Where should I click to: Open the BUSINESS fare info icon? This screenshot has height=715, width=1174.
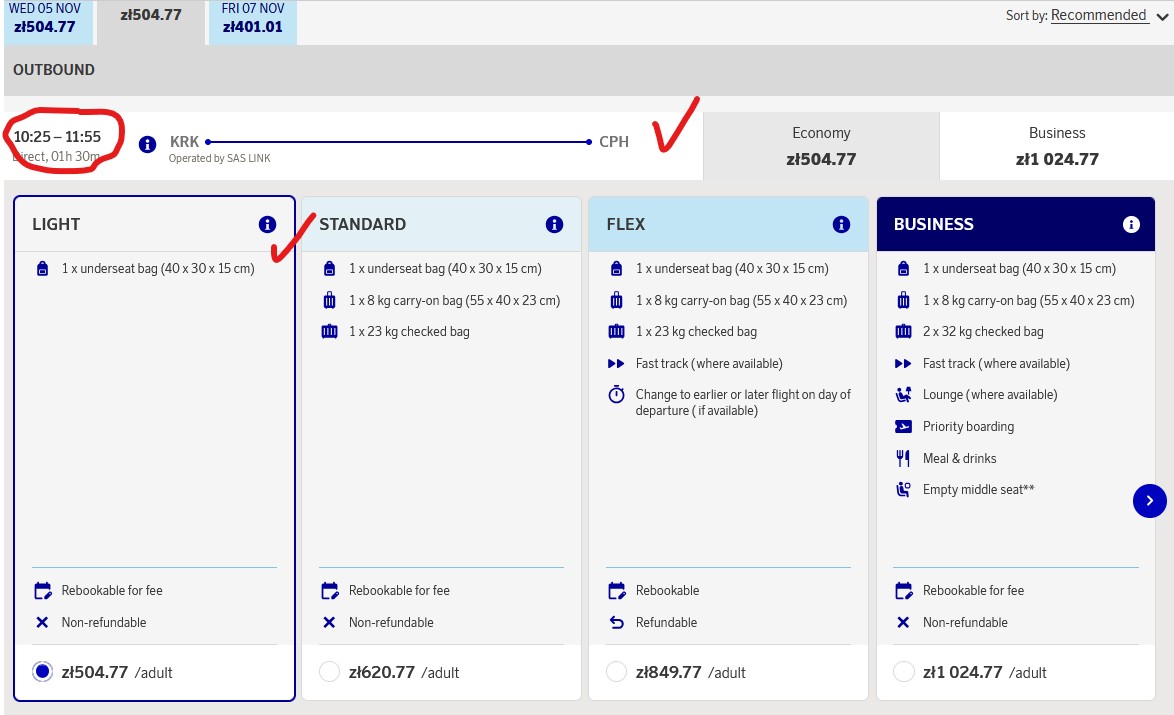pos(1131,225)
